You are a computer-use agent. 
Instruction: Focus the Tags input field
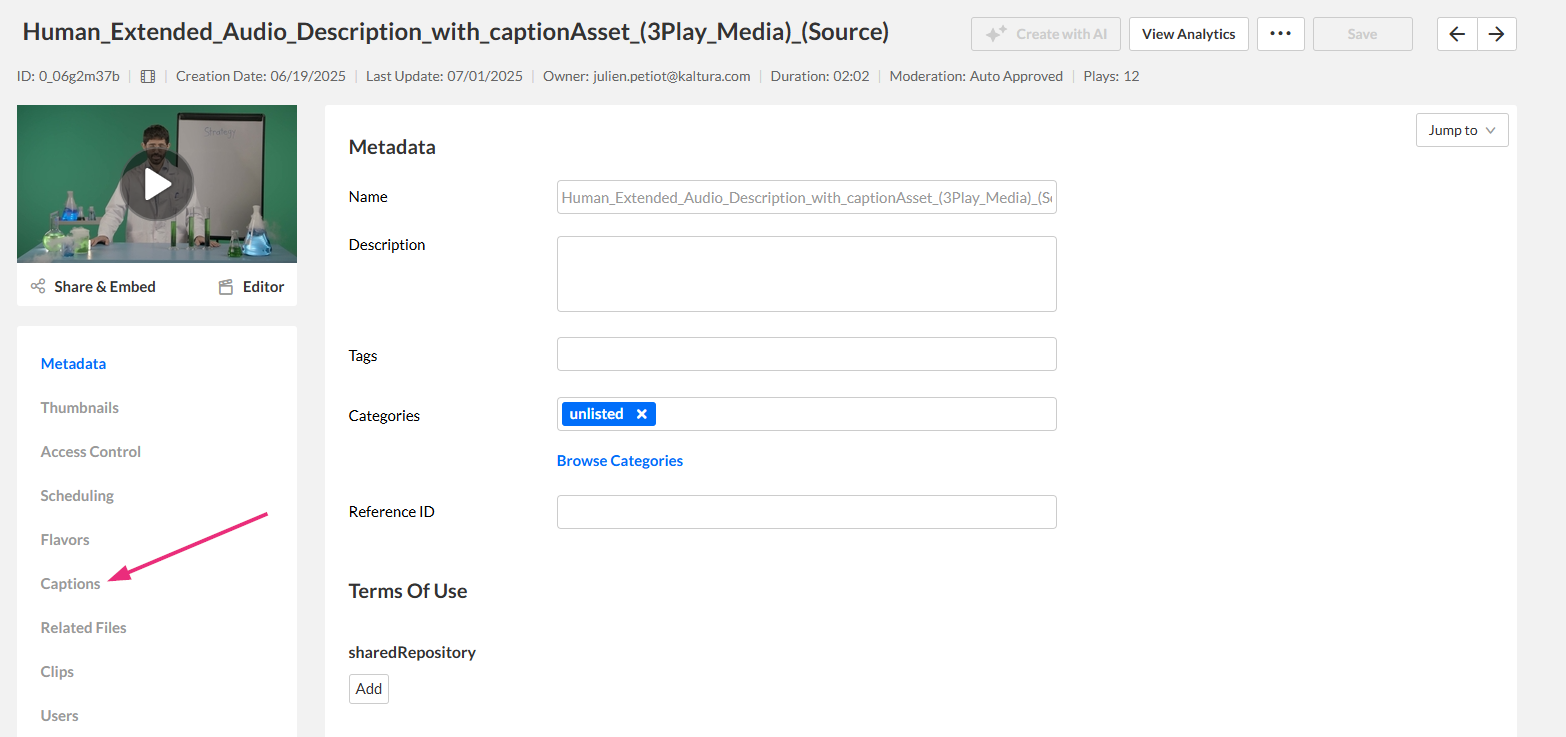806,354
